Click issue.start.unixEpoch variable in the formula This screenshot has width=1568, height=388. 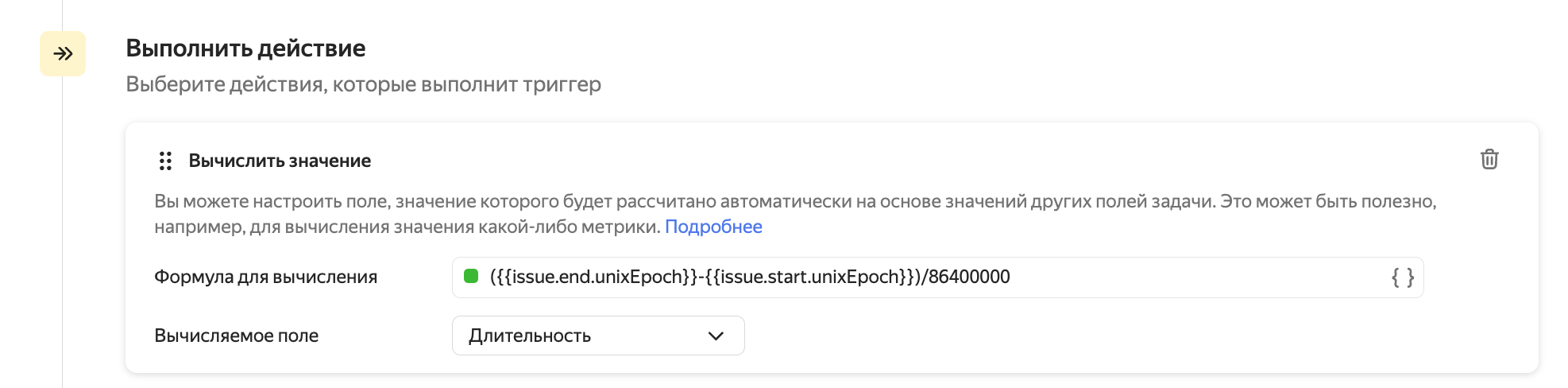(x=810, y=277)
